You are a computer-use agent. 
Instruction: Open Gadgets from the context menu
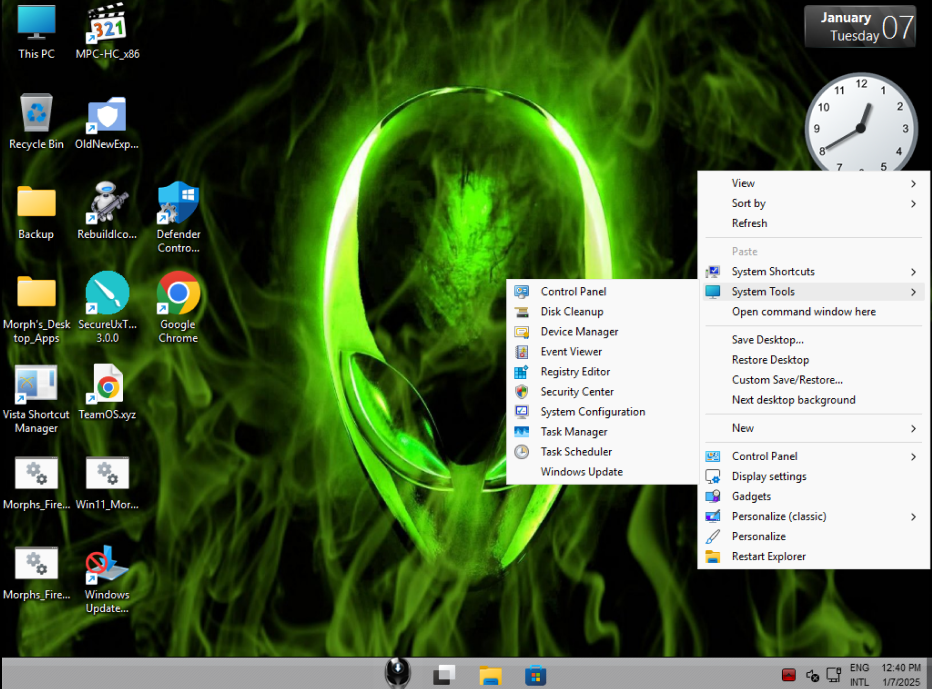tap(813, 496)
